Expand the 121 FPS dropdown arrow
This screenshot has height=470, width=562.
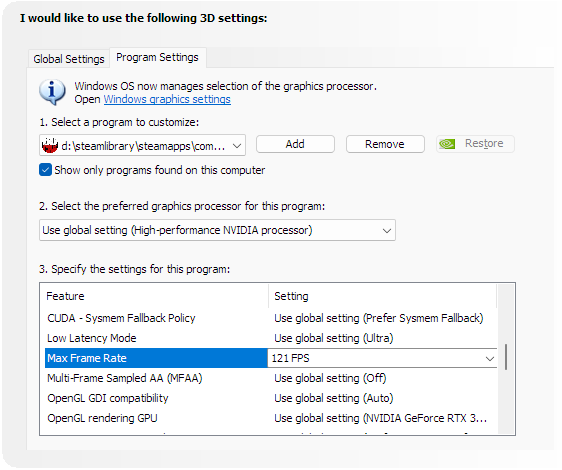(490, 359)
